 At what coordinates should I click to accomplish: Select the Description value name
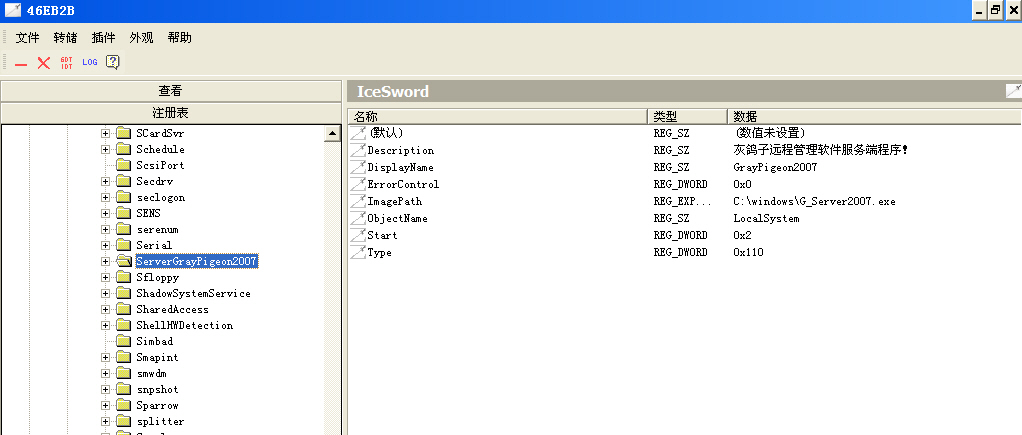click(x=400, y=151)
